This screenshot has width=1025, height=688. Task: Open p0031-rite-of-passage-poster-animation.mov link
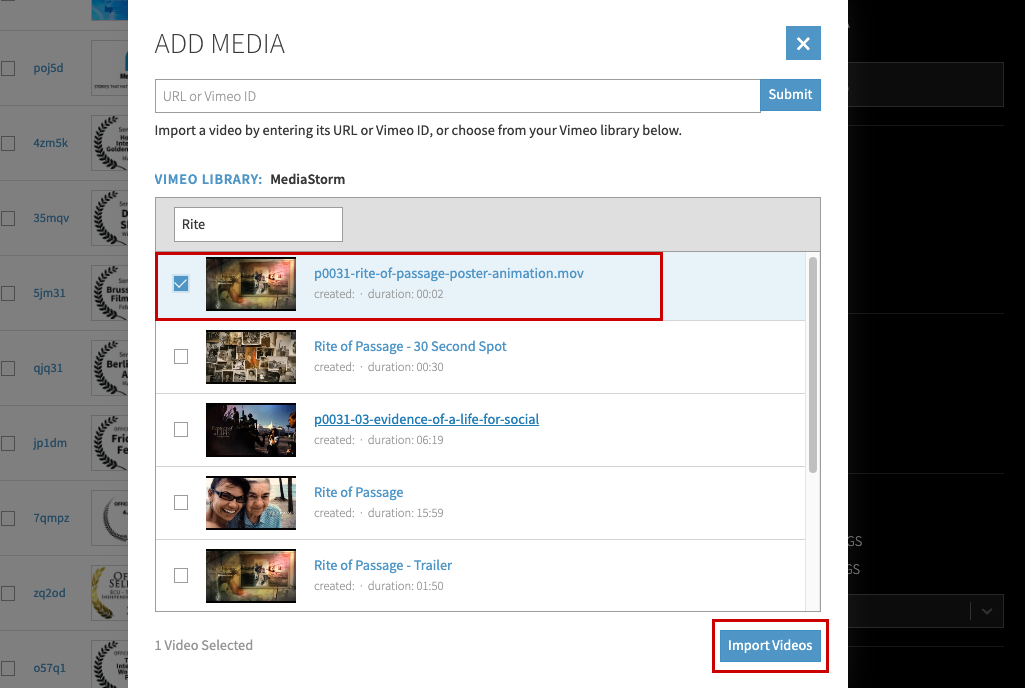point(448,273)
